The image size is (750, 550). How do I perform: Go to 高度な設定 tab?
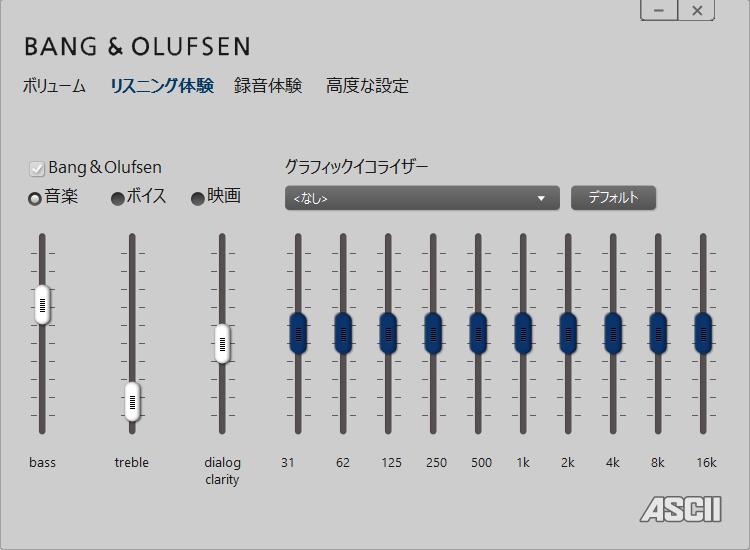tap(367, 86)
